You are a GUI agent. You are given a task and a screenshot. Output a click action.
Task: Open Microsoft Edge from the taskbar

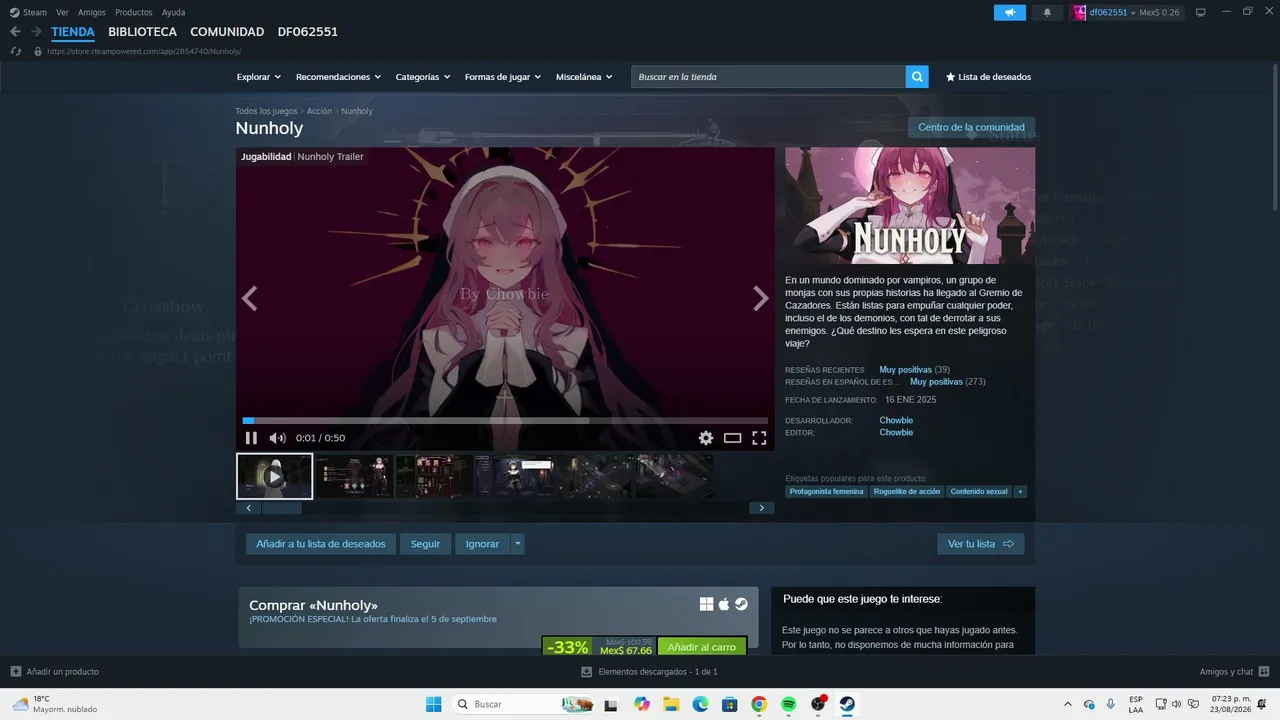click(x=700, y=704)
